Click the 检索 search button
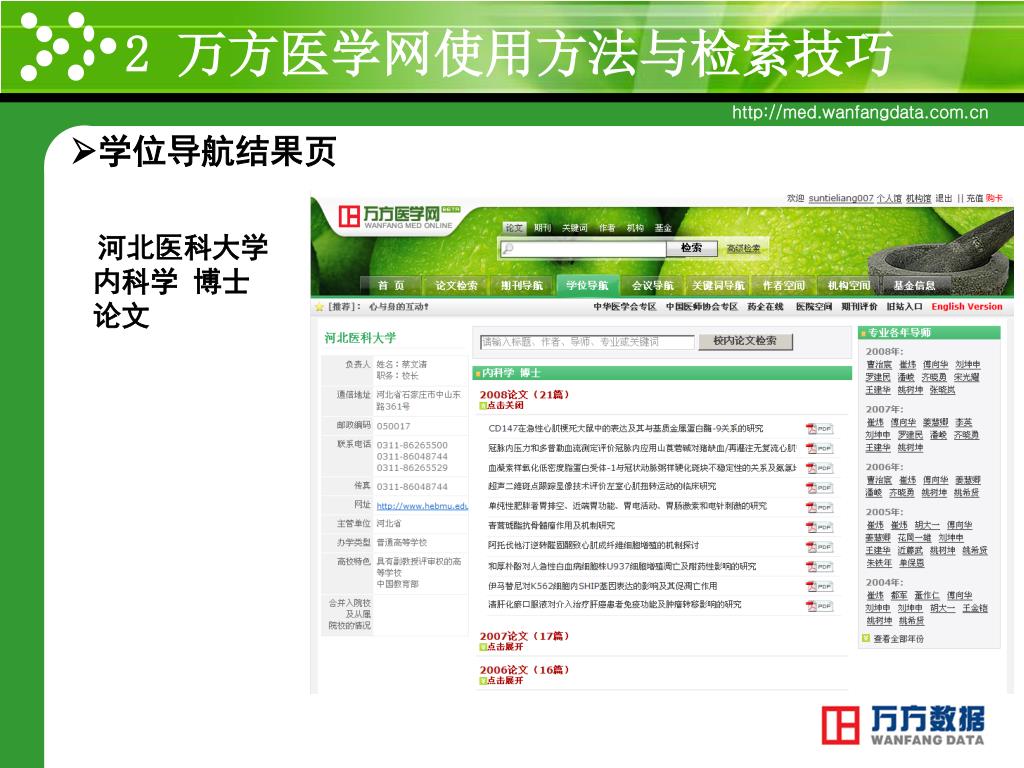1024x768 pixels. point(692,248)
